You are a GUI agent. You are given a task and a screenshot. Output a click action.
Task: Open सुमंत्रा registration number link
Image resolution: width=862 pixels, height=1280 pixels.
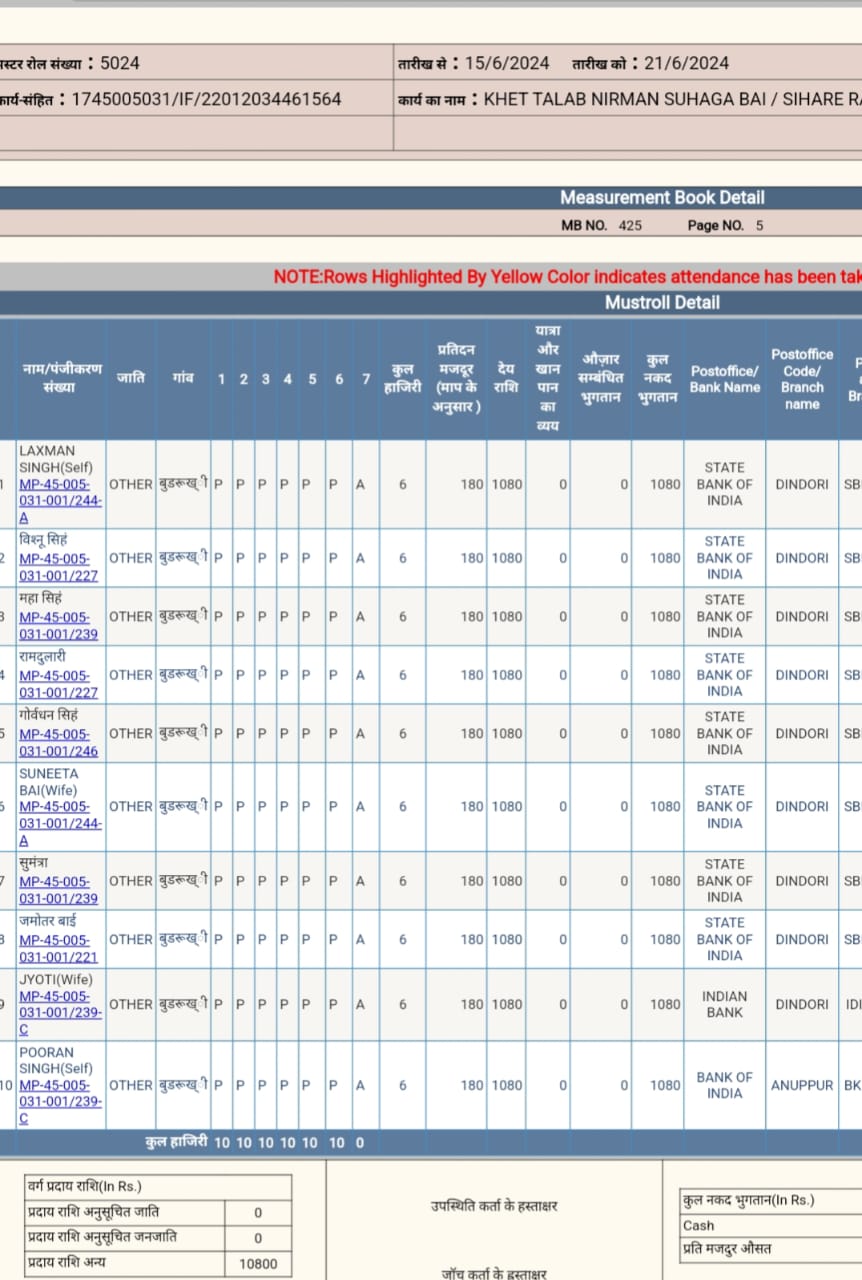point(59,890)
